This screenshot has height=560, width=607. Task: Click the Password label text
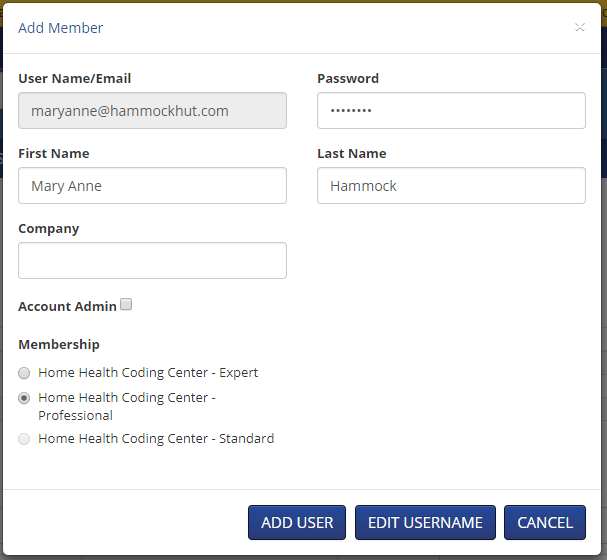348,79
